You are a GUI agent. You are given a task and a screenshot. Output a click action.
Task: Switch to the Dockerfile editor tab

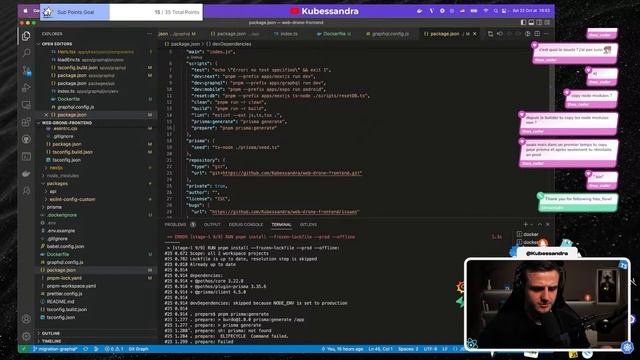(334, 34)
